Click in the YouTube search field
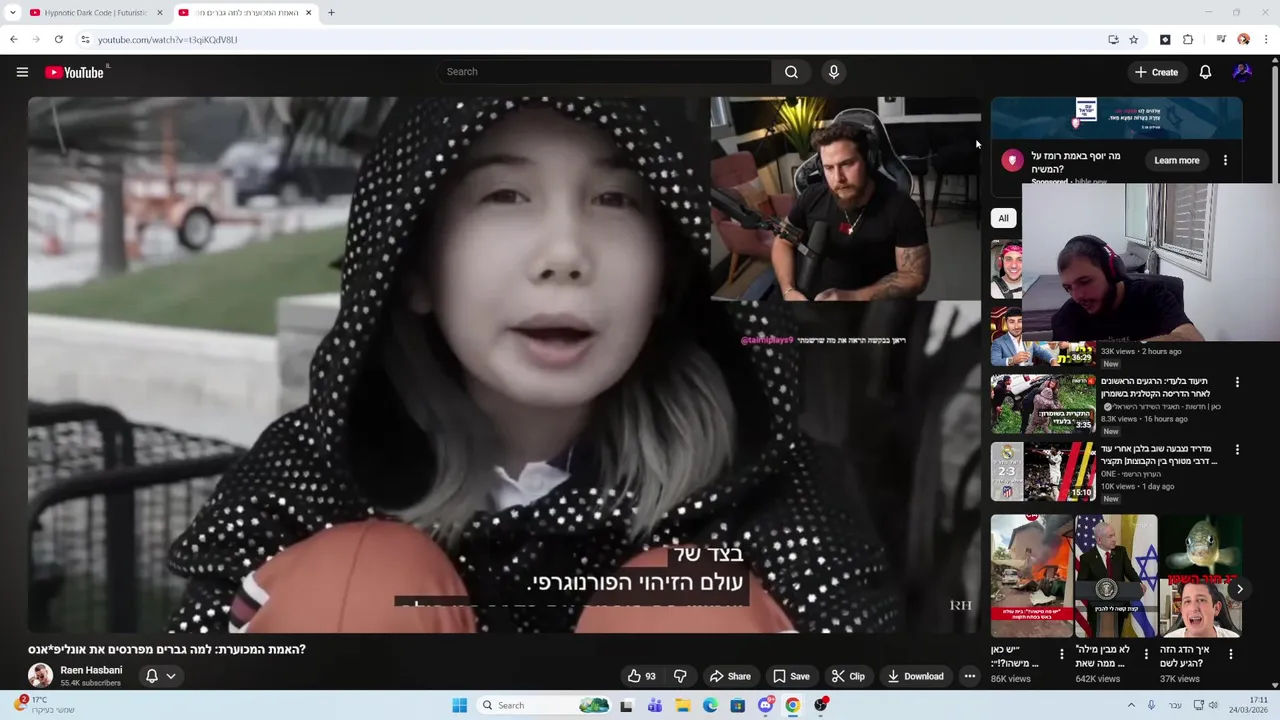This screenshot has height=720, width=1280. 604,72
